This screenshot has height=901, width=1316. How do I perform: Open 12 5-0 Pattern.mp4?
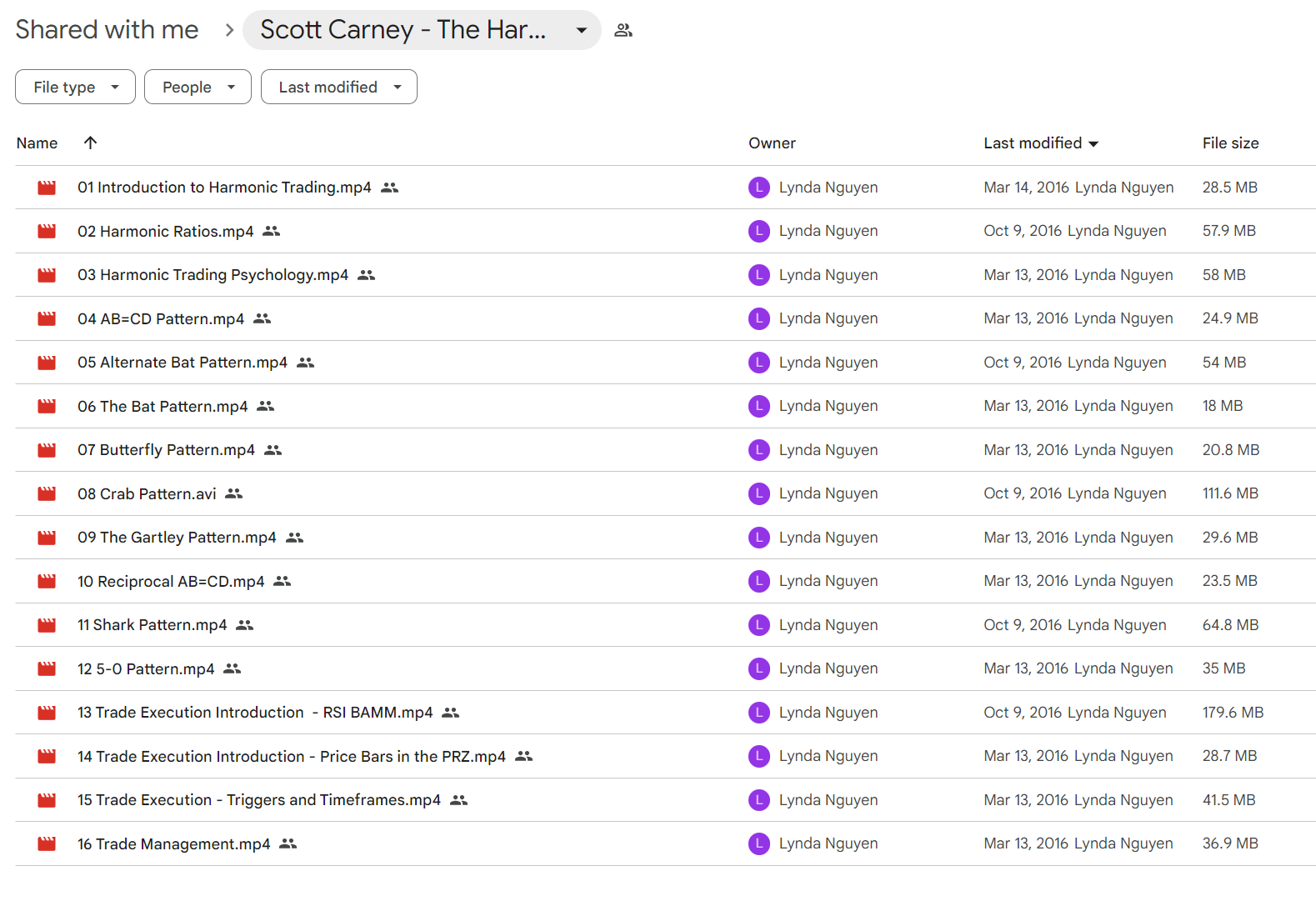pyautogui.click(x=146, y=668)
